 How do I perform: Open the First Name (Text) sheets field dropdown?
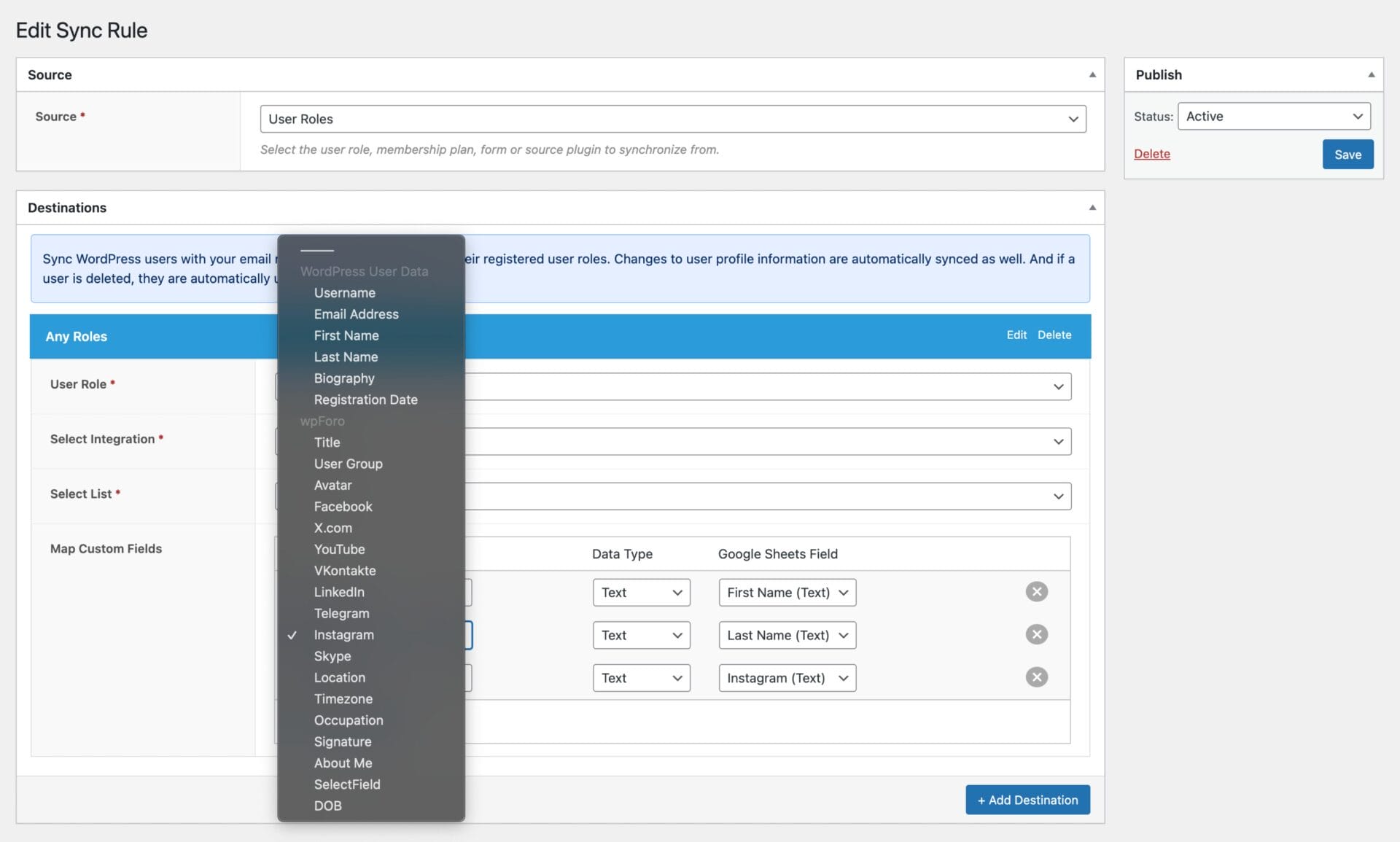787,593
